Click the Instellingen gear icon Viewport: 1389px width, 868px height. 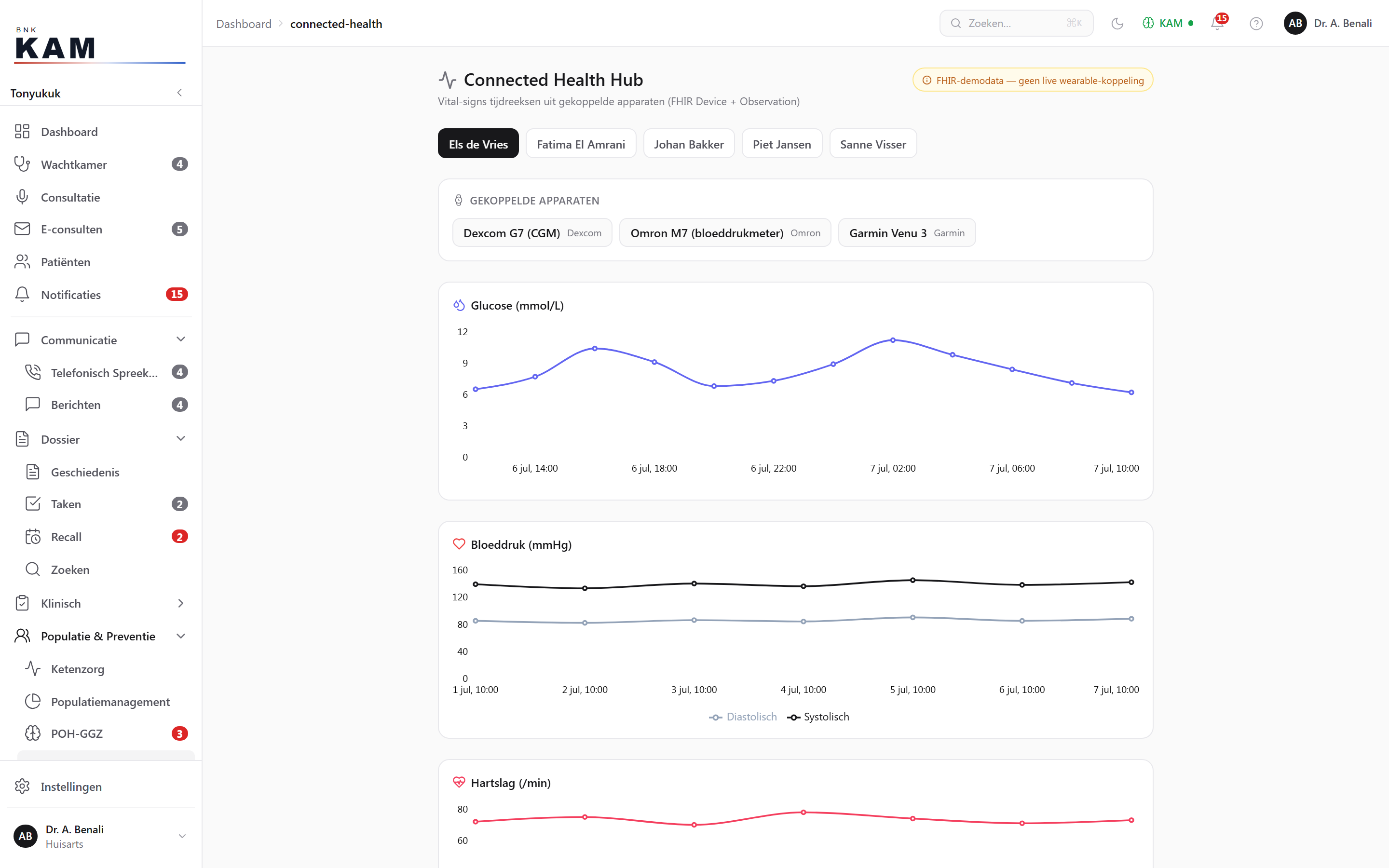(x=22, y=787)
